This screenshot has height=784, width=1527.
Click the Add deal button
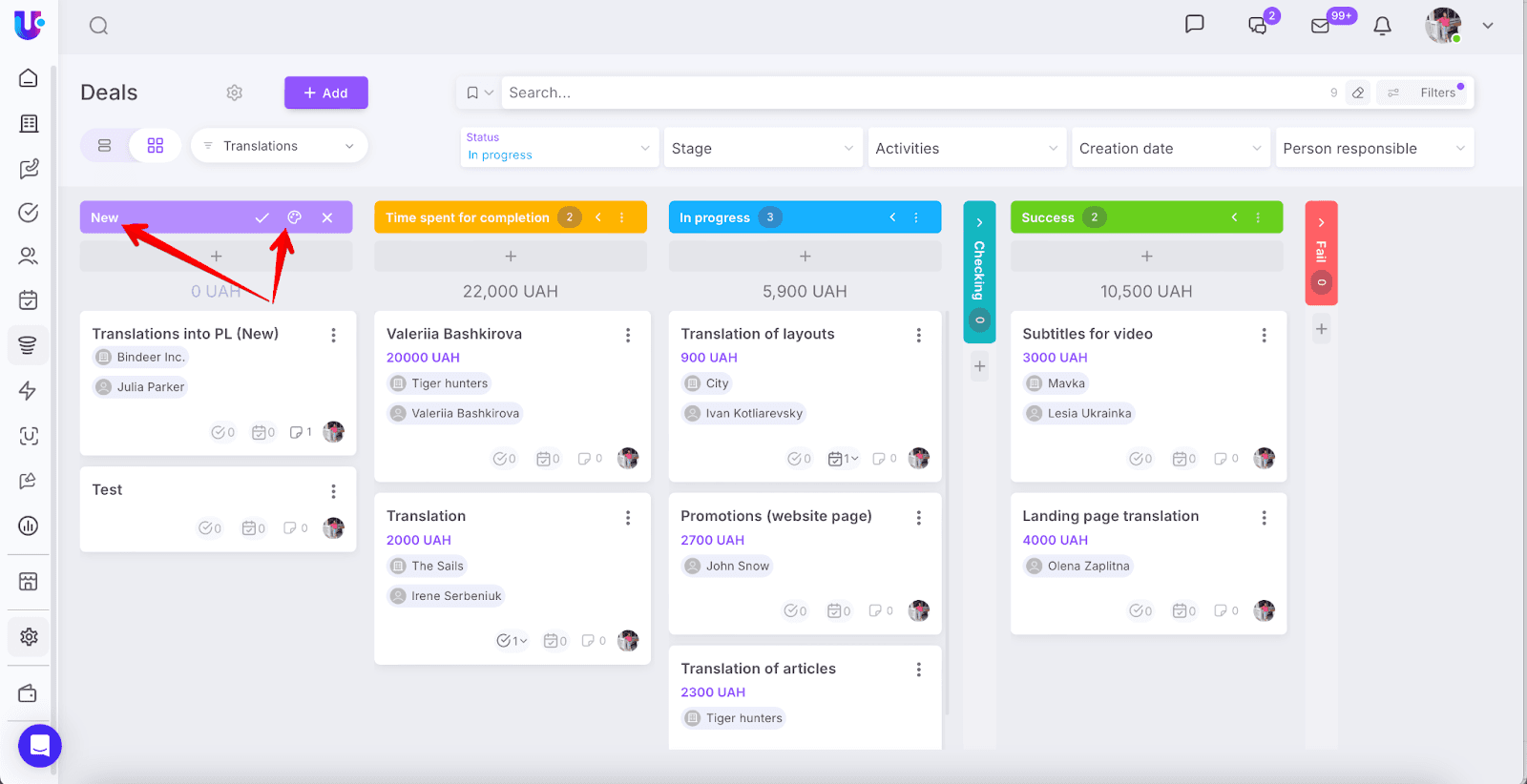click(x=325, y=93)
